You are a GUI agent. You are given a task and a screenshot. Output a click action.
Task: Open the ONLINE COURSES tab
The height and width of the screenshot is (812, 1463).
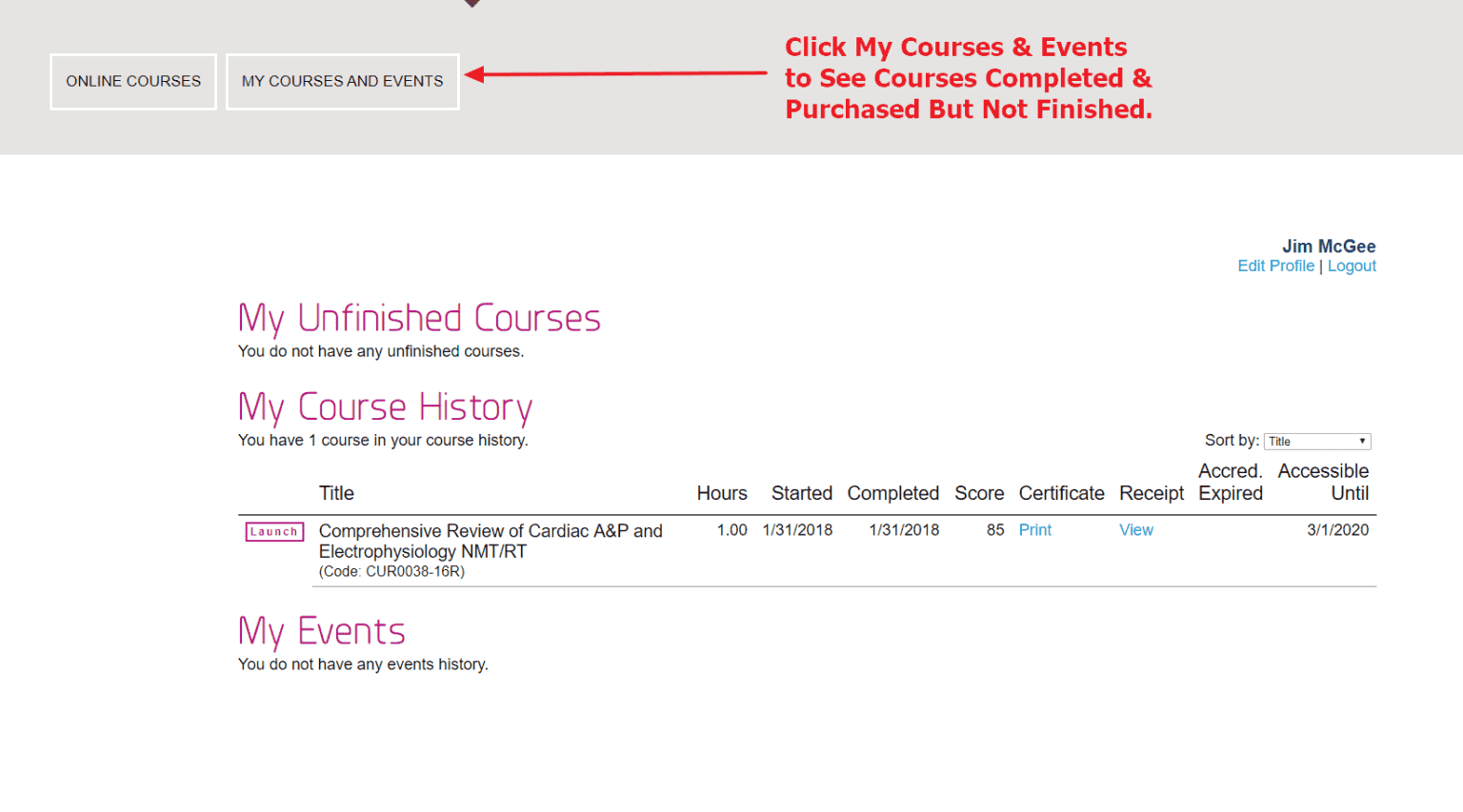tap(132, 81)
